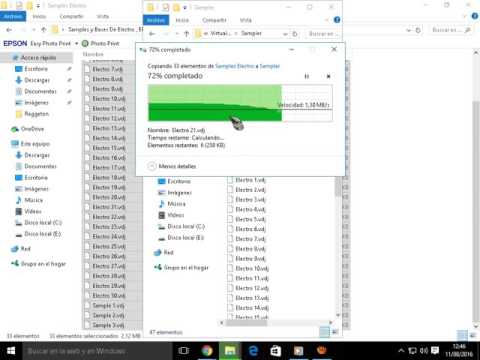
Task: Open Descargas under Acceso rápido
Action: [x=37, y=80]
